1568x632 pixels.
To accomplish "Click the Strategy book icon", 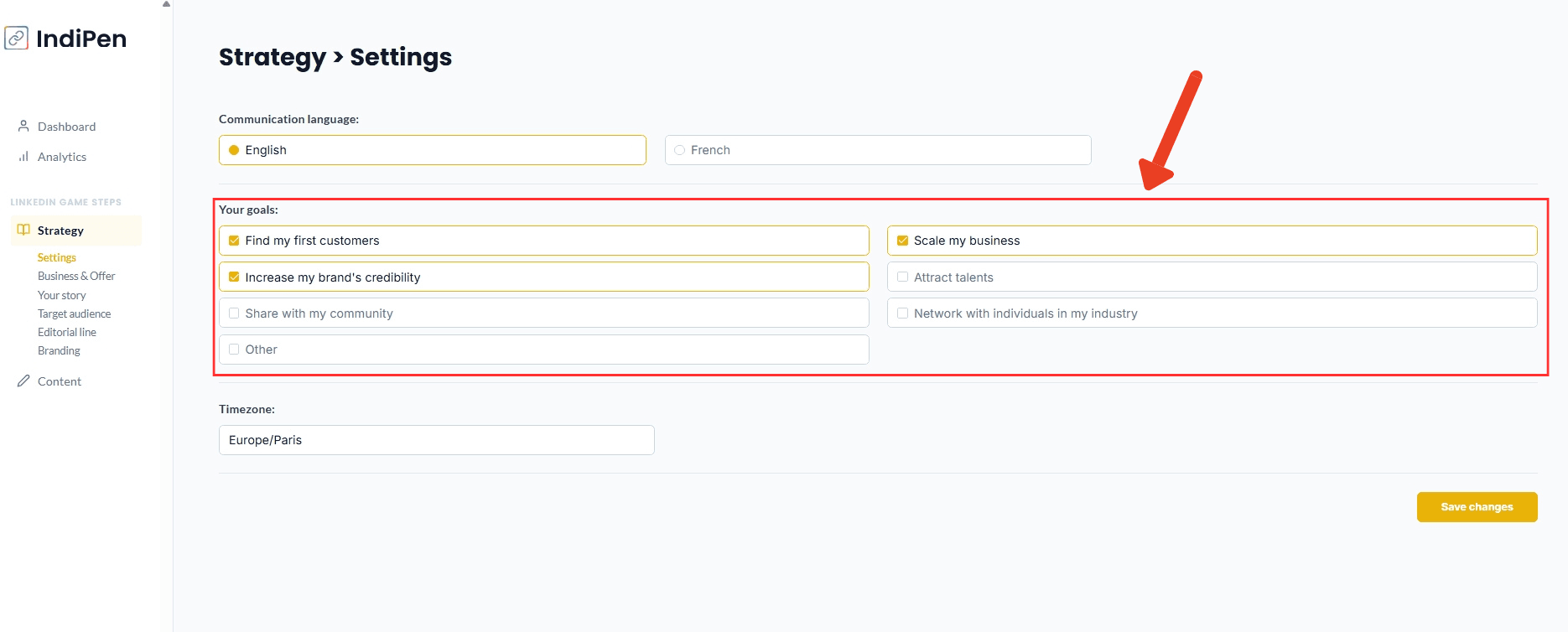I will (23, 231).
